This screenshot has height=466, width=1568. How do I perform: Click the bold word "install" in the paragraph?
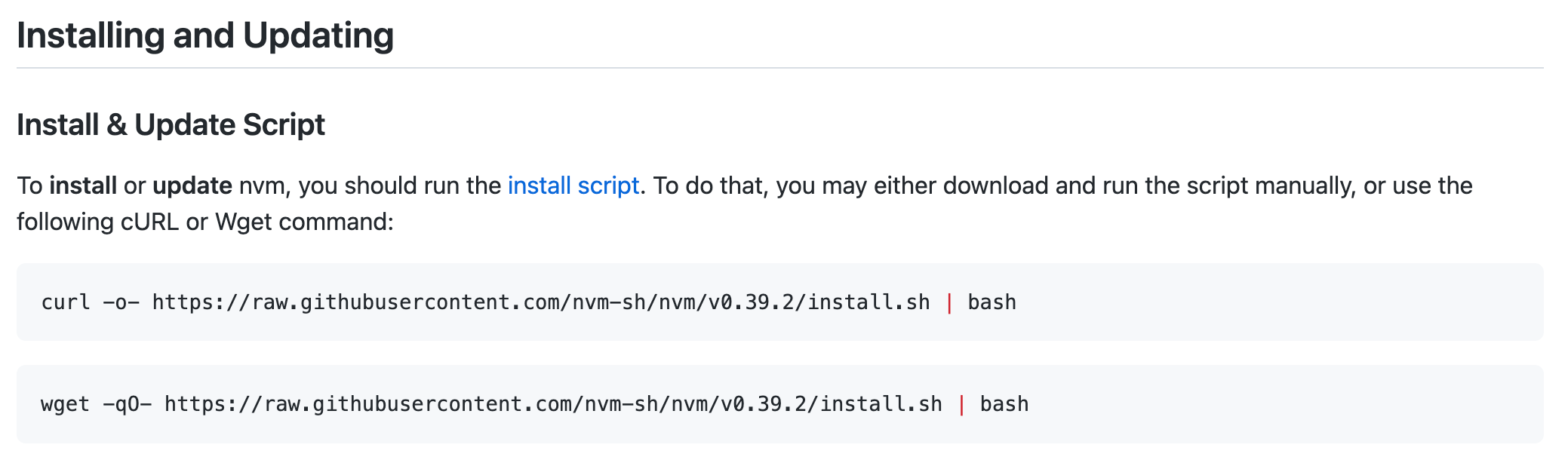[83, 186]
